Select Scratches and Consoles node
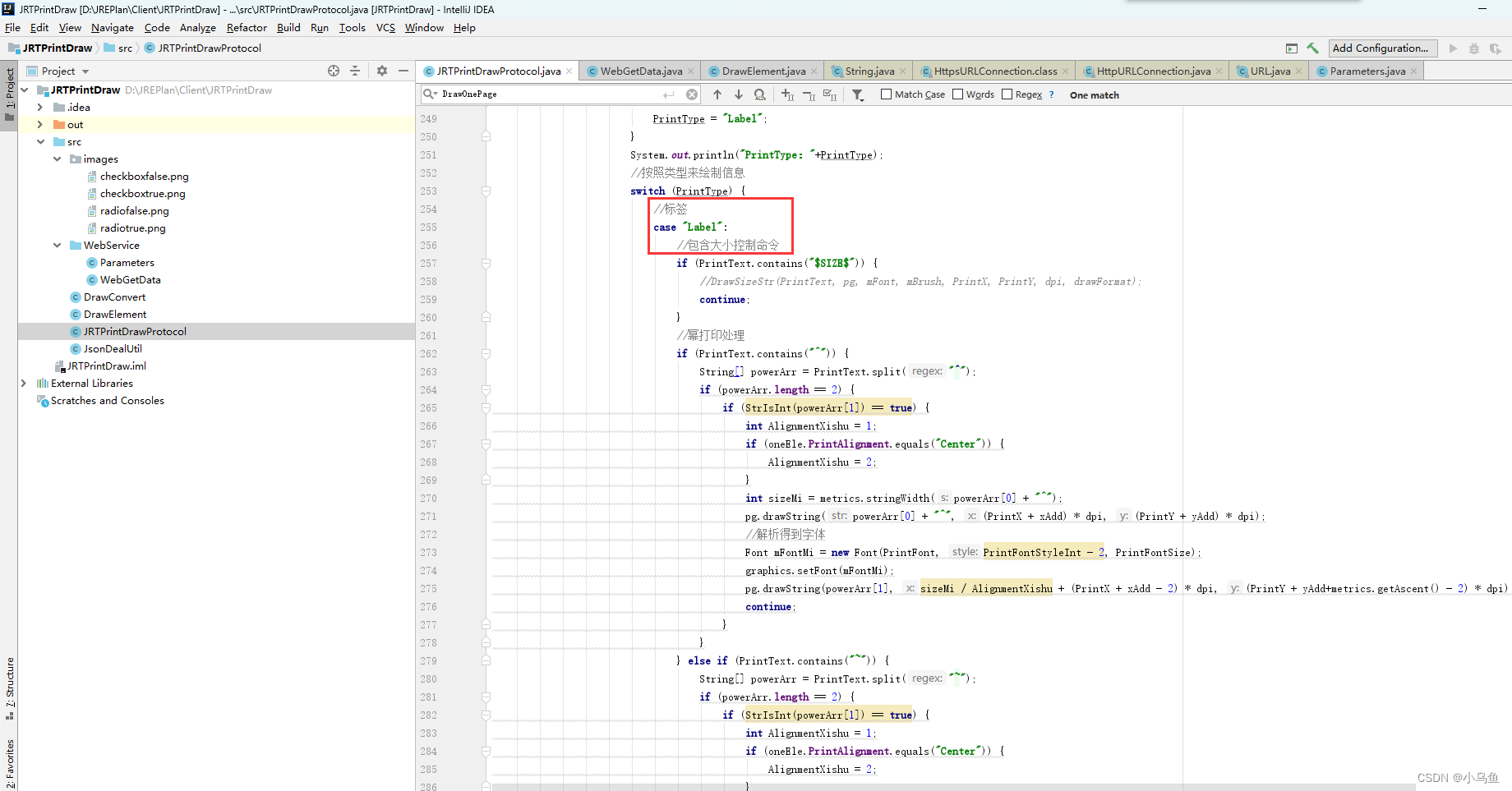The height and width of the screenshot is (791, 1512). (107, 401)
